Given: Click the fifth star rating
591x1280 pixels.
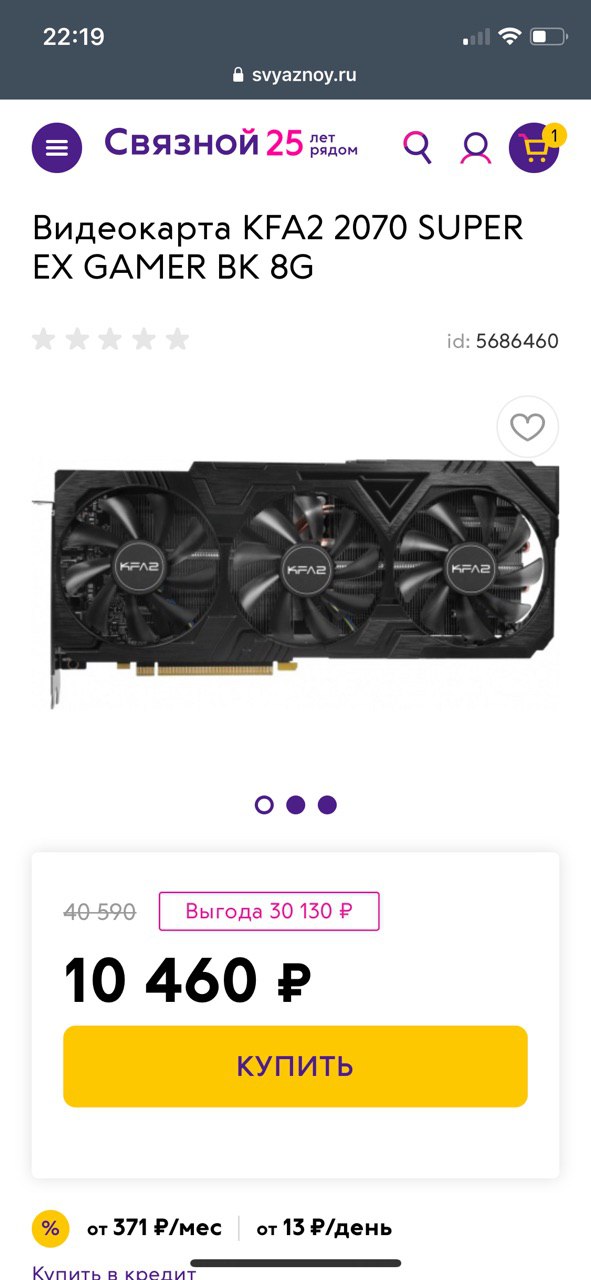Looking at the screenshot, I should coord(177,339).
